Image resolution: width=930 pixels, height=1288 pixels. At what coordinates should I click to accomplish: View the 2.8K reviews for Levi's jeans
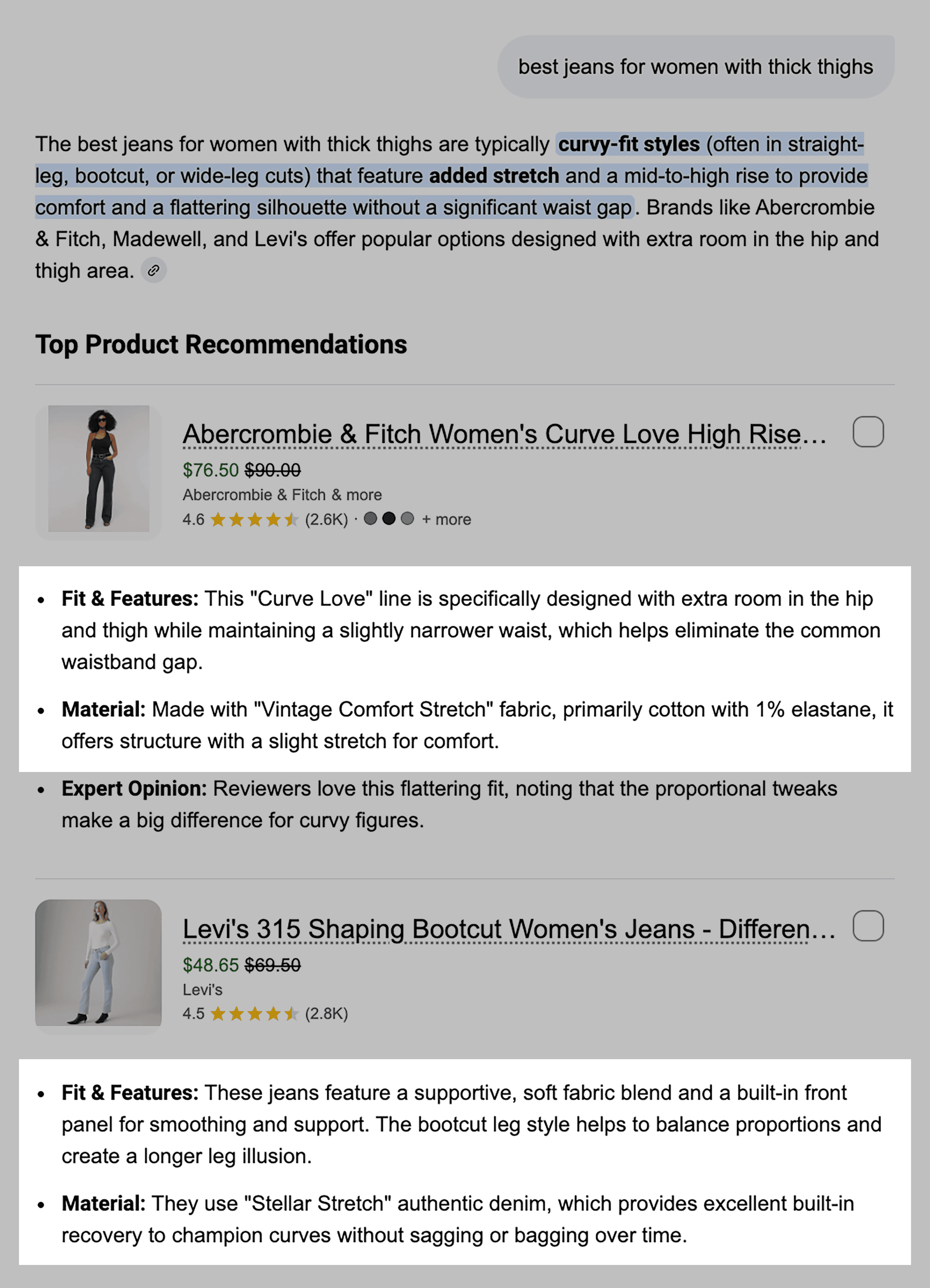pyautogui.click(x=327, y=1014)
